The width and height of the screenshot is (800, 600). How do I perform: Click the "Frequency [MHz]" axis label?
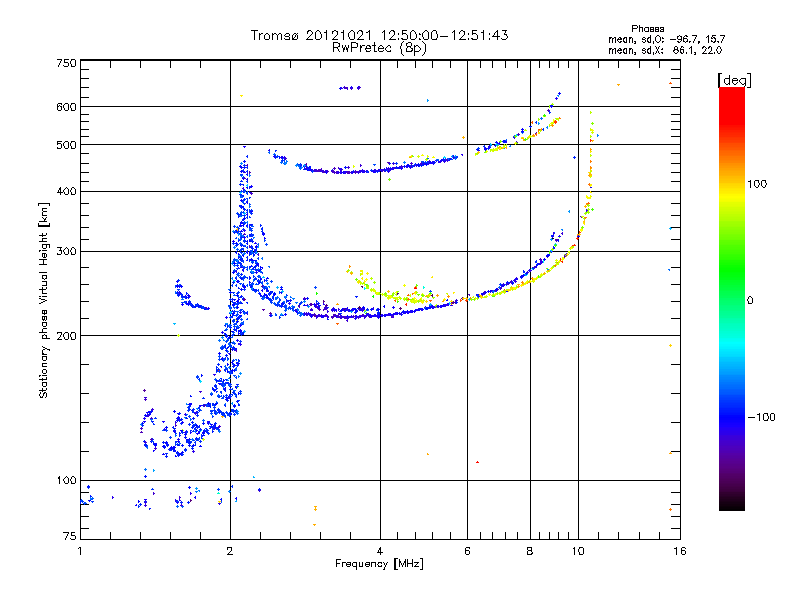(379, 564)
